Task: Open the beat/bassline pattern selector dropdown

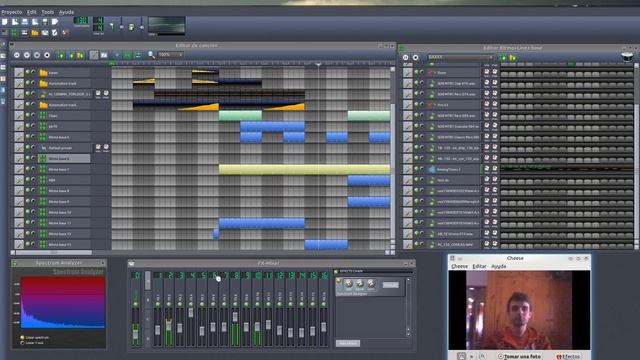Action: pos(461,58)
